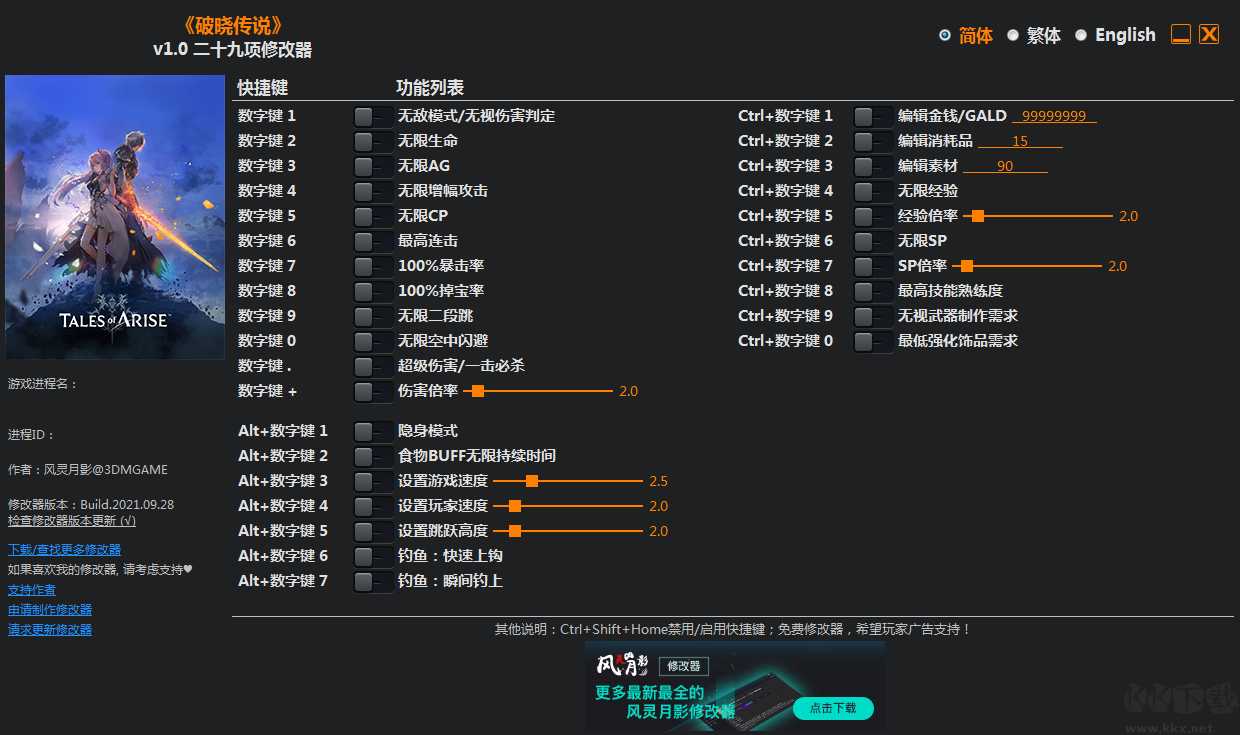Image resolution: width=1240 pixels, height=735 pixels.
Task: Activate 最高技能熟练度 toggle
Action: click(873, 290)
